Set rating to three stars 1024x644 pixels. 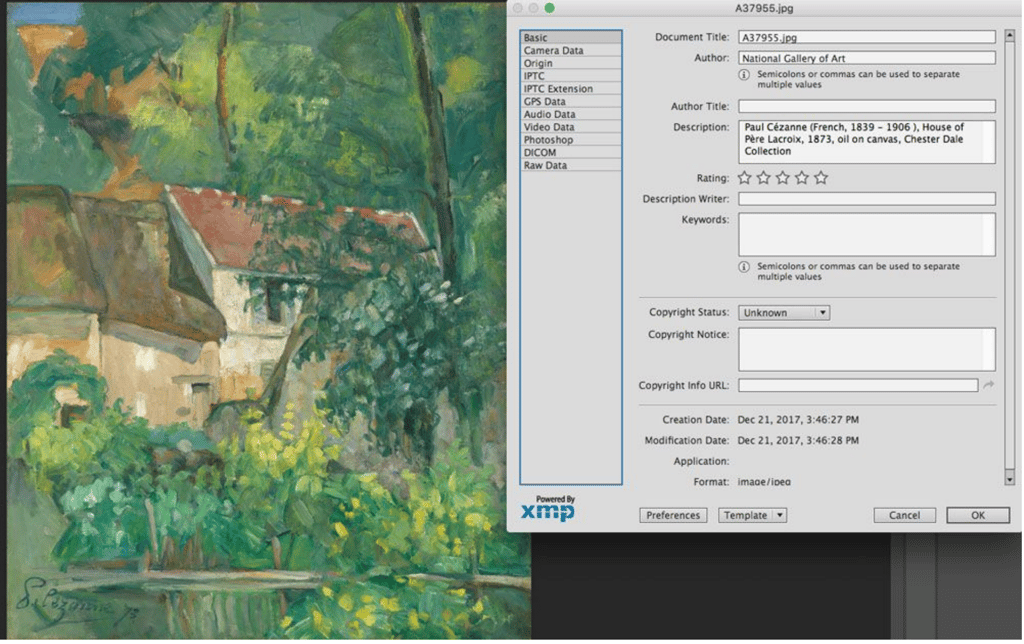pyautogui.click(x=782, y=178)
